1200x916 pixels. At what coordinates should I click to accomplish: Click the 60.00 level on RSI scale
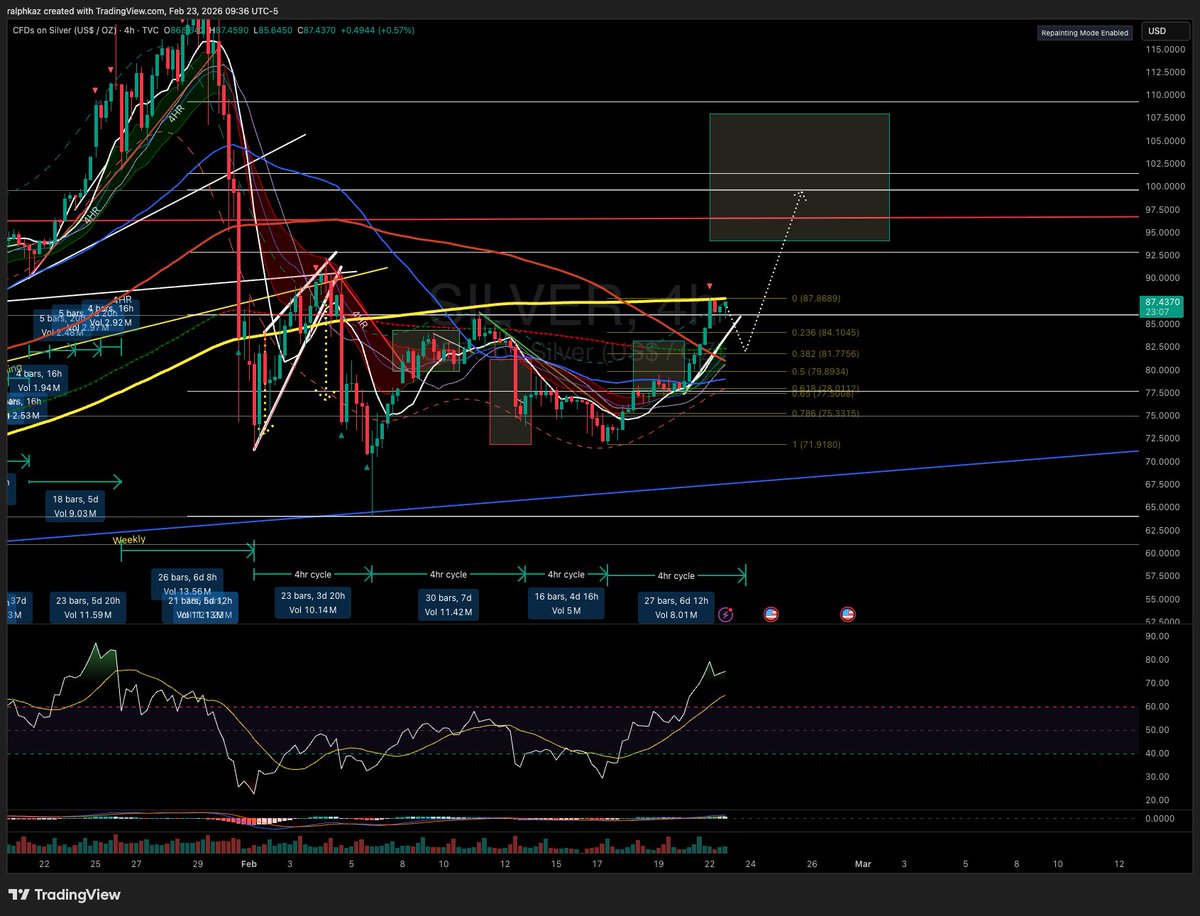(x=1155, y=706)
